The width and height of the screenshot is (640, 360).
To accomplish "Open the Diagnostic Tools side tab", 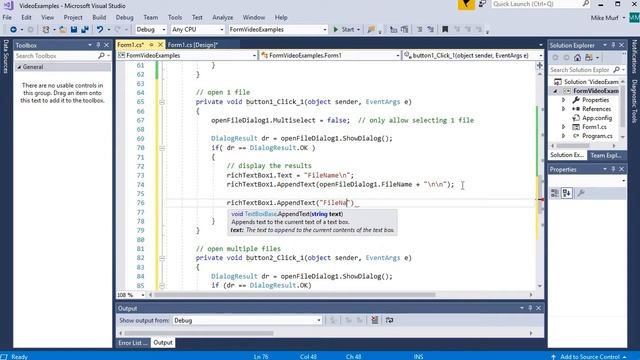I will pos(634,102).
